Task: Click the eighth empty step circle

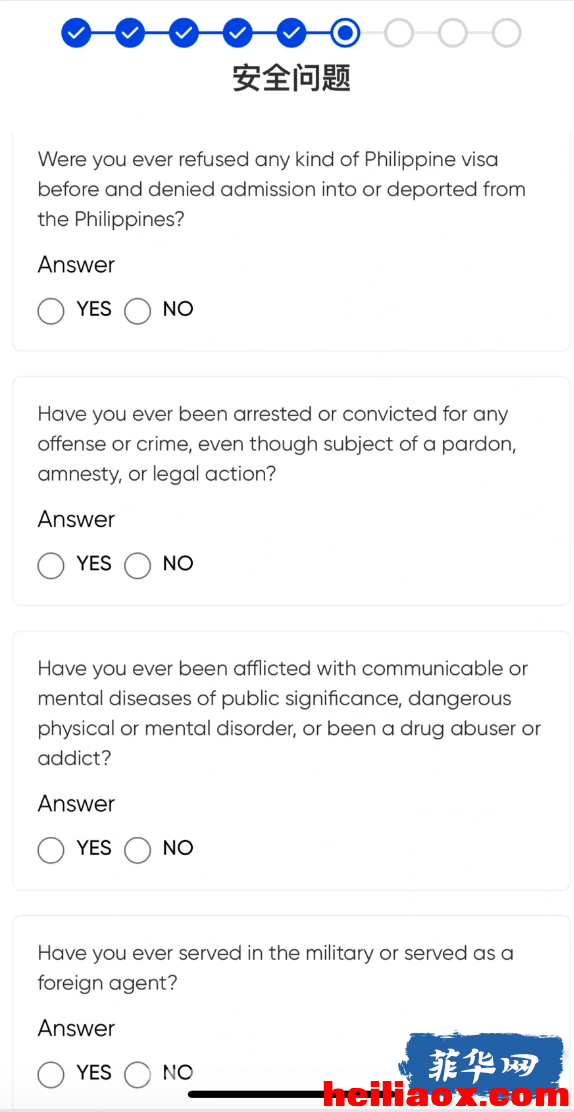Action: [x=453, y=33]
